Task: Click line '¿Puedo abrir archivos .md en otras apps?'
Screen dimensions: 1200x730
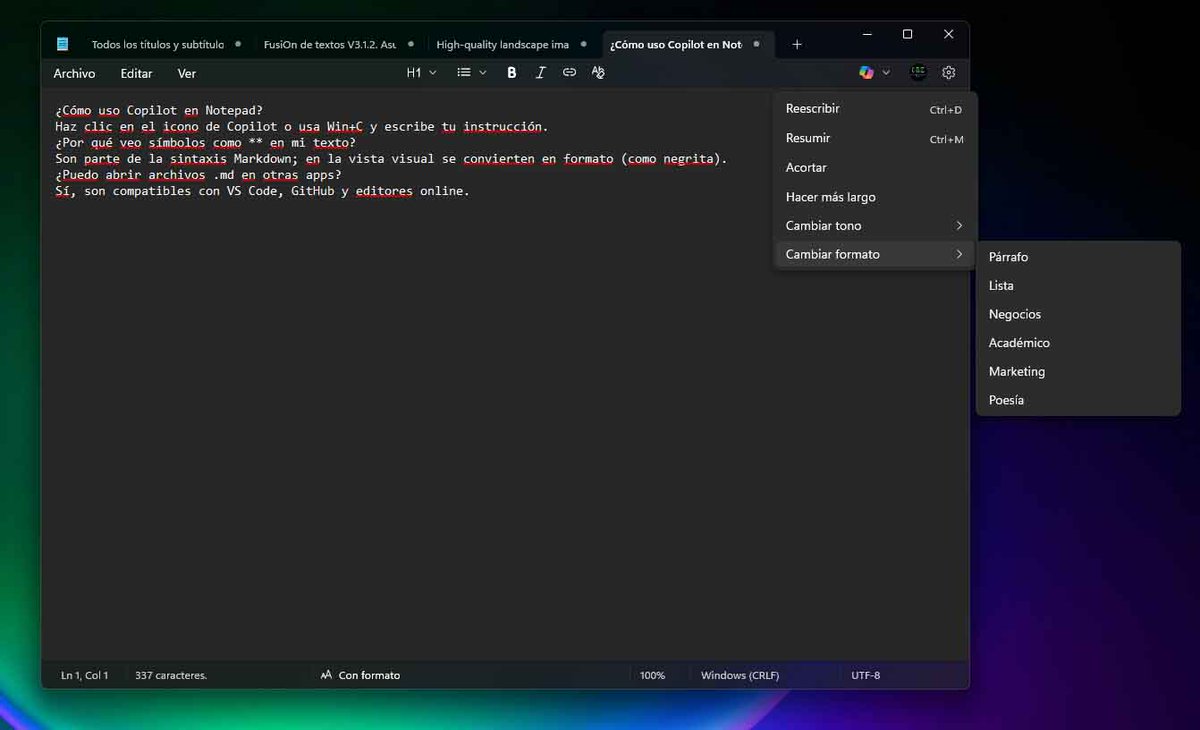Action: coord(198,175)
